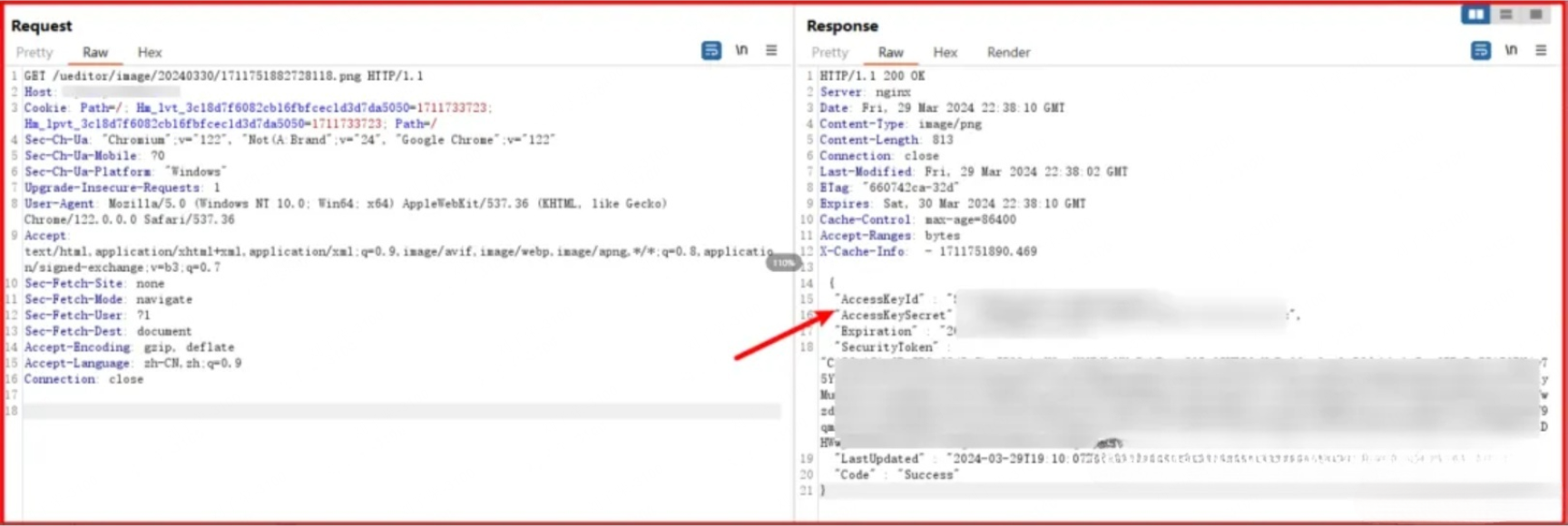Switch to the combined tabbed layout icon
Screen dimensions: 1568x526
[x=1535, y=15]
